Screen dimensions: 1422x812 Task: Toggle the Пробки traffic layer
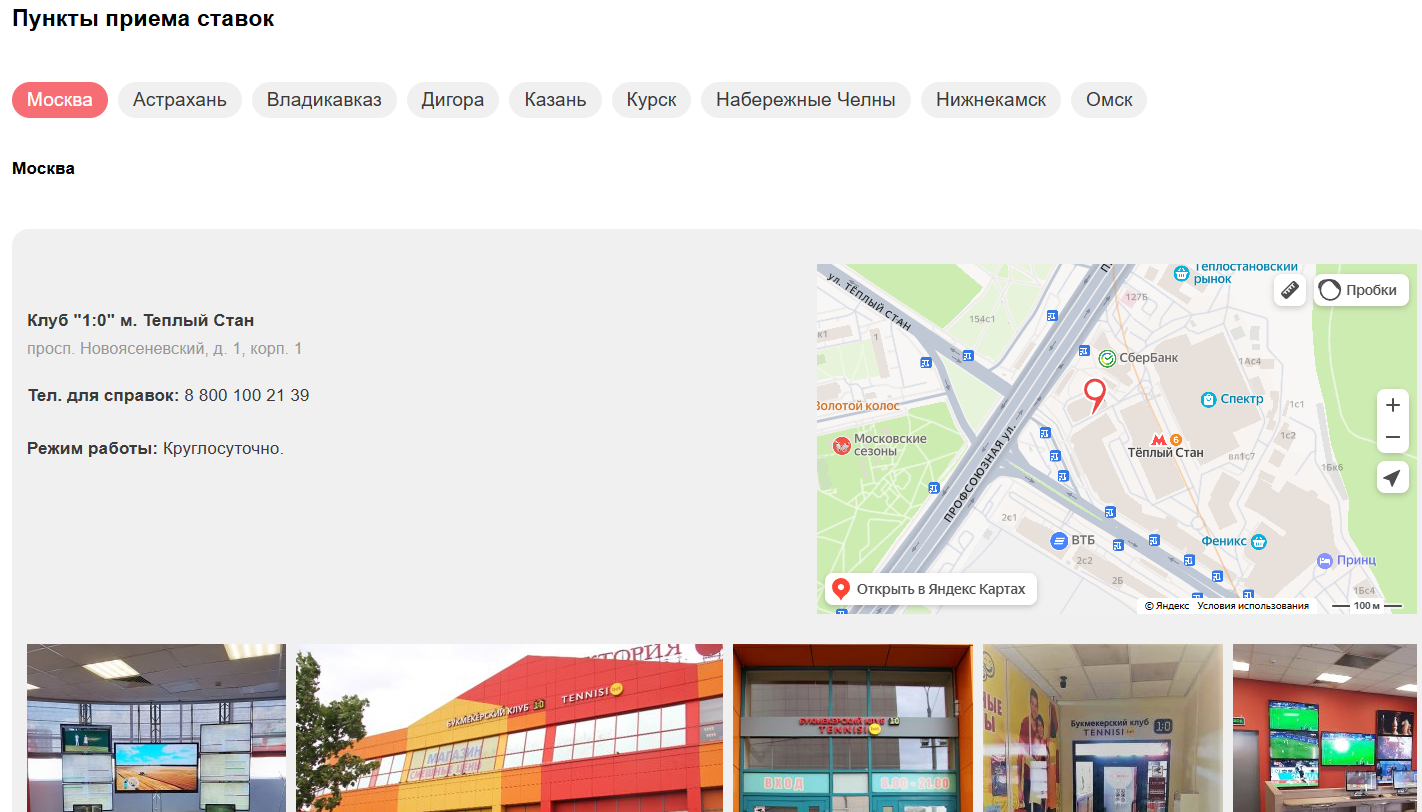tap(1361, 291)
